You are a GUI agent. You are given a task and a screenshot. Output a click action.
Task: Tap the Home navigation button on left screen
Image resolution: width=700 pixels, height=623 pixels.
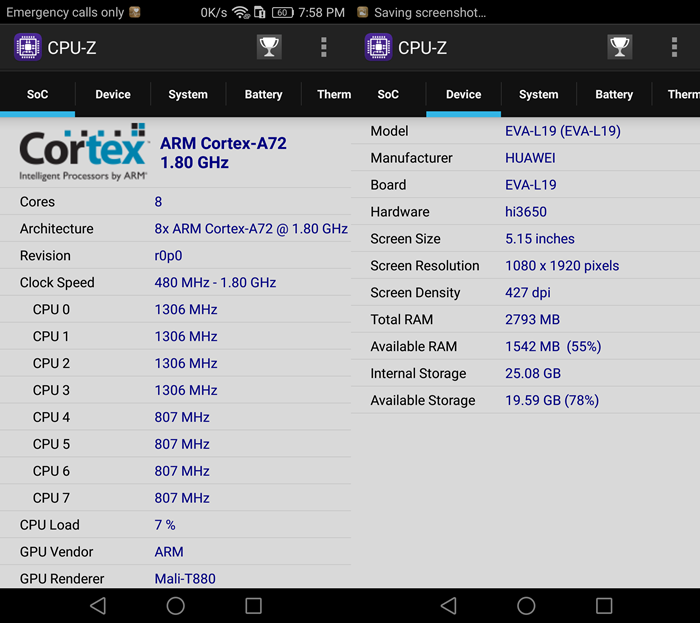coord(175,606)
